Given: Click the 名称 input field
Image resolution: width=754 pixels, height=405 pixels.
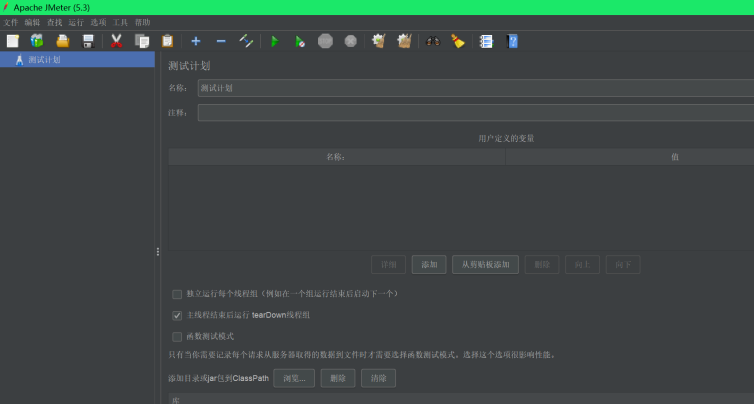Looking at the screenshot, I should (x=476, y=88).
